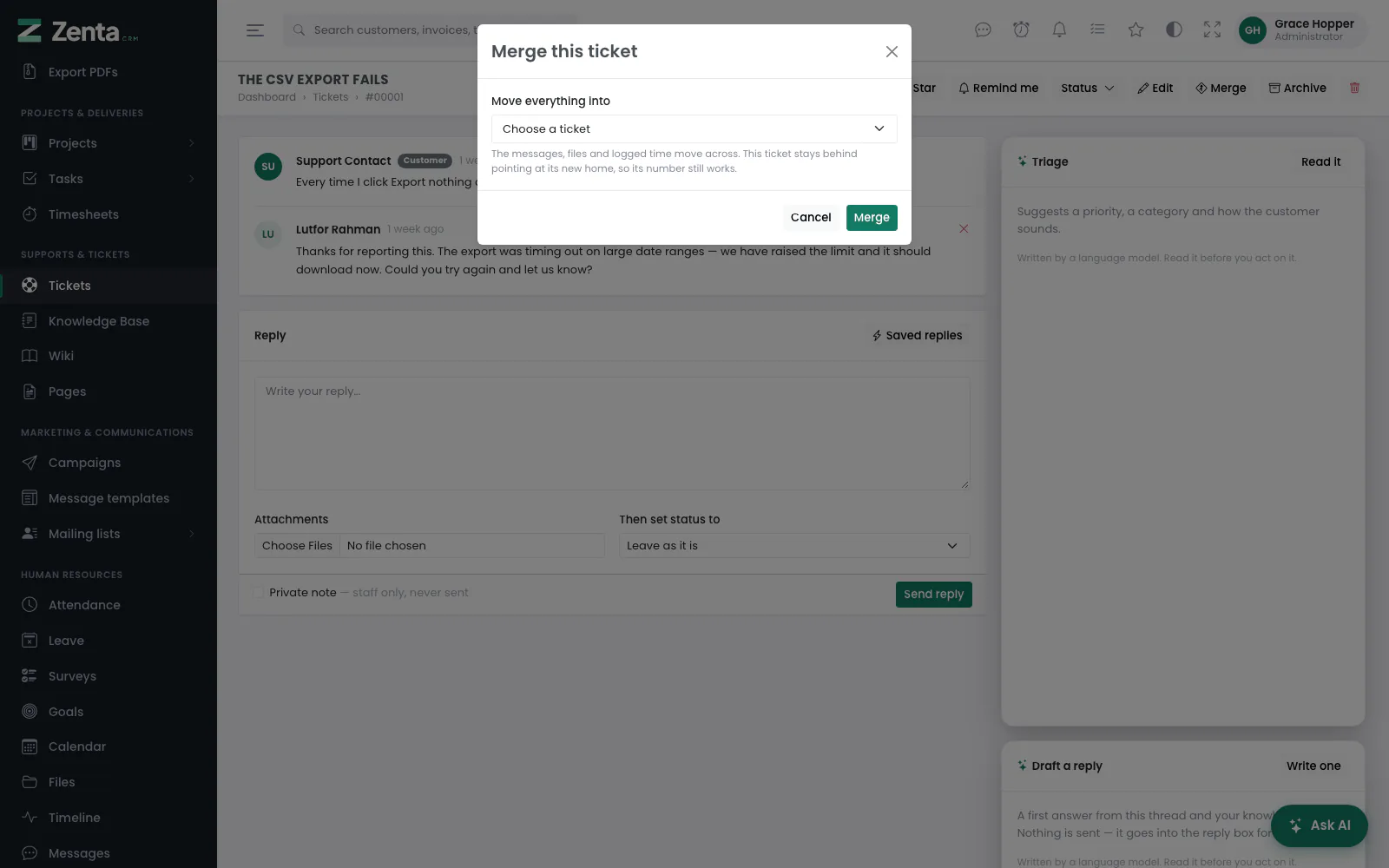Screen dimensions: 1389x868
Task: Click the red trash delete icon
Action: click(x=1354, y=89)
